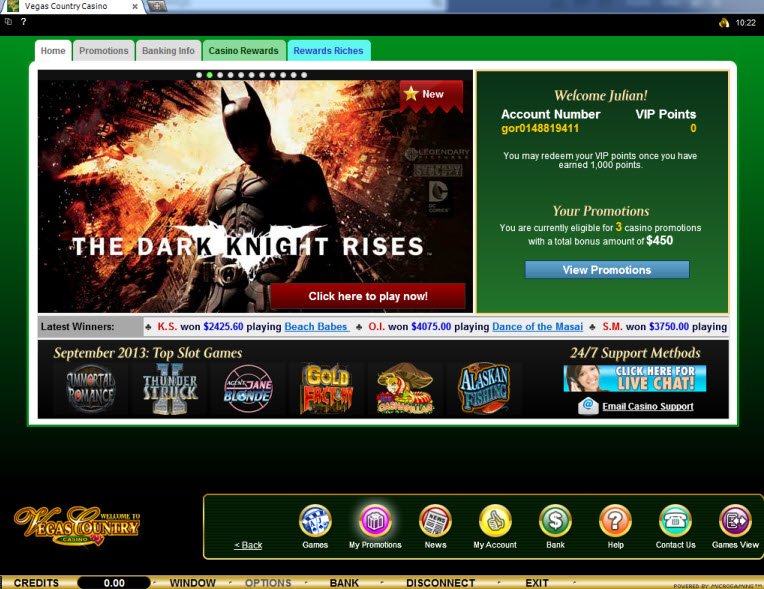The image size is (764, 589).
Task: Click the View Promotions button
Action: tap(607, 270)
